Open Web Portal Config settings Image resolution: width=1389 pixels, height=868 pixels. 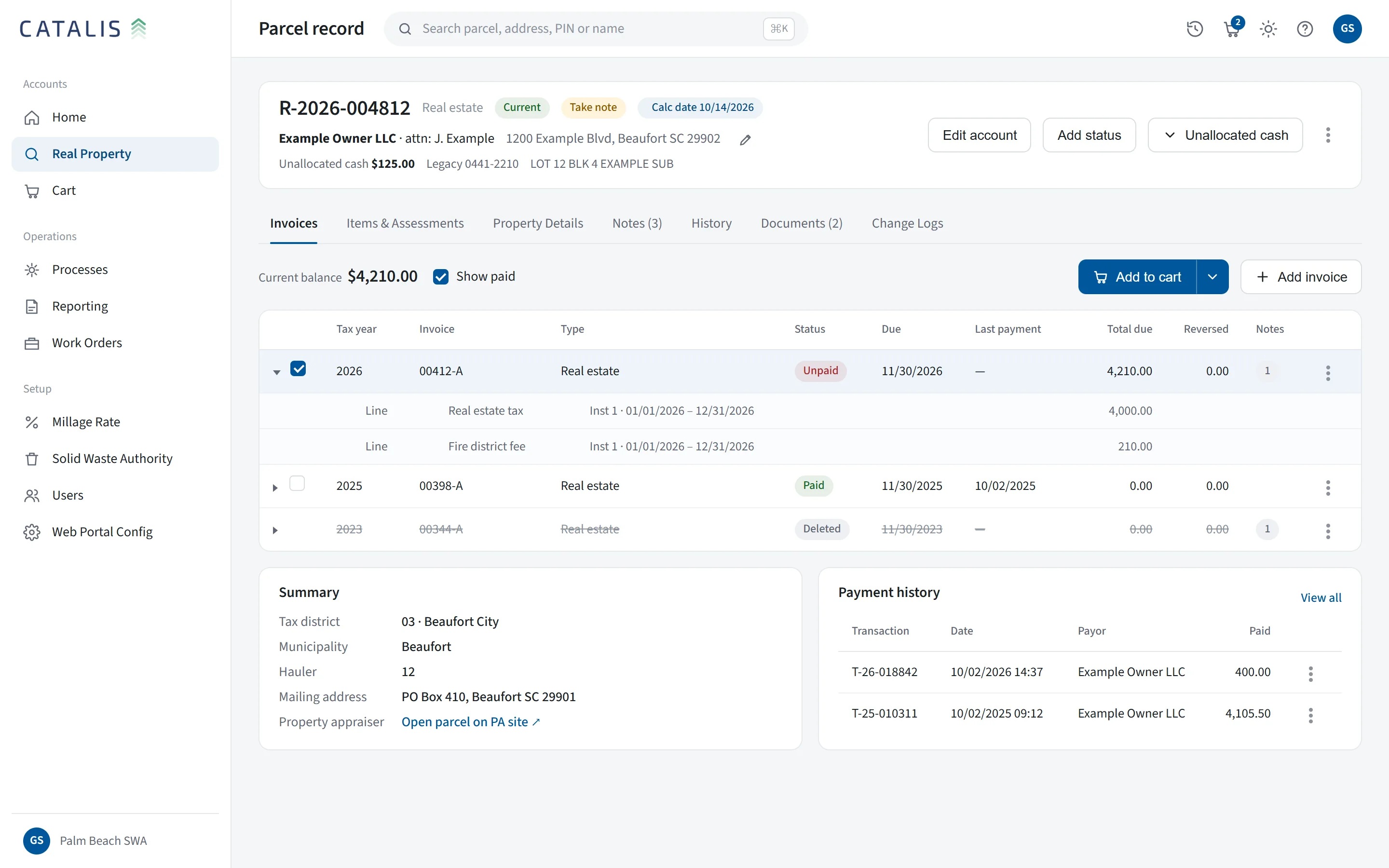[115, 531]
